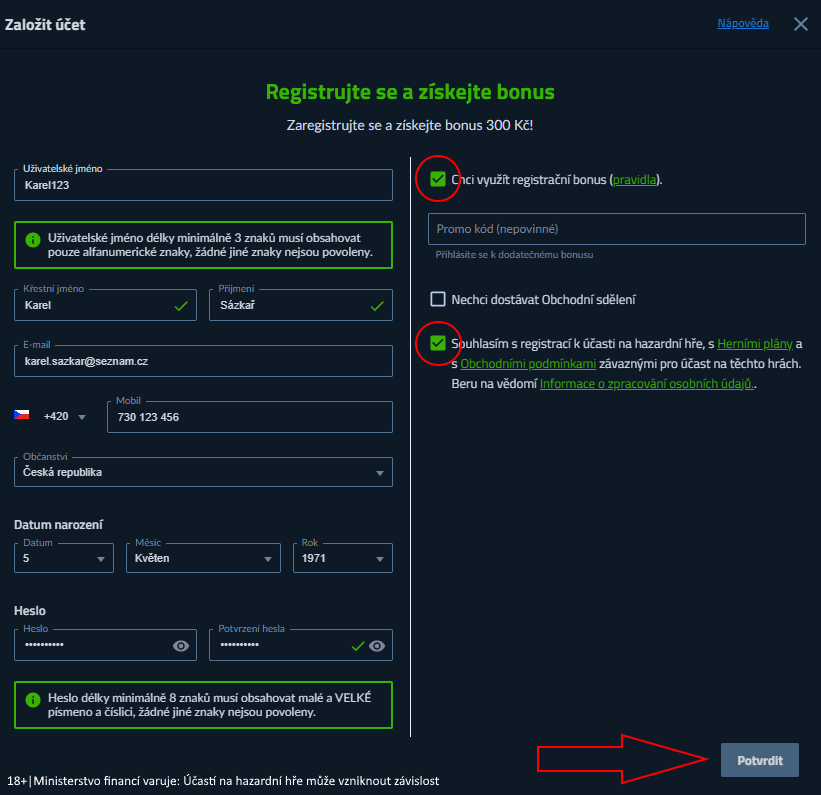Open the Měsíc dropdown showing Květen
Screen dimensions: 821x795
click(203, 558)
